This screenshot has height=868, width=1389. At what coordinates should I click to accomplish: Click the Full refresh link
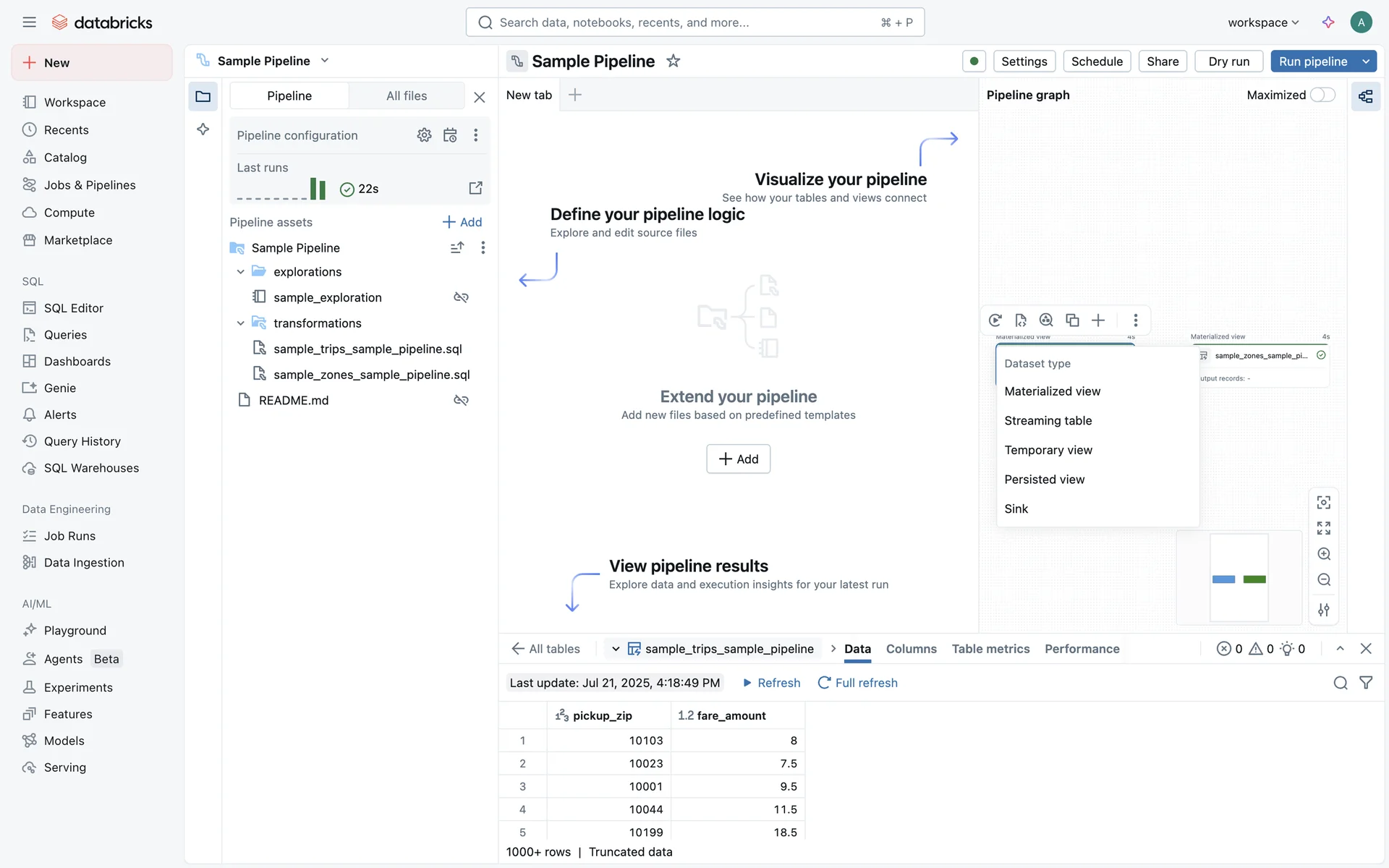[858, 683]
